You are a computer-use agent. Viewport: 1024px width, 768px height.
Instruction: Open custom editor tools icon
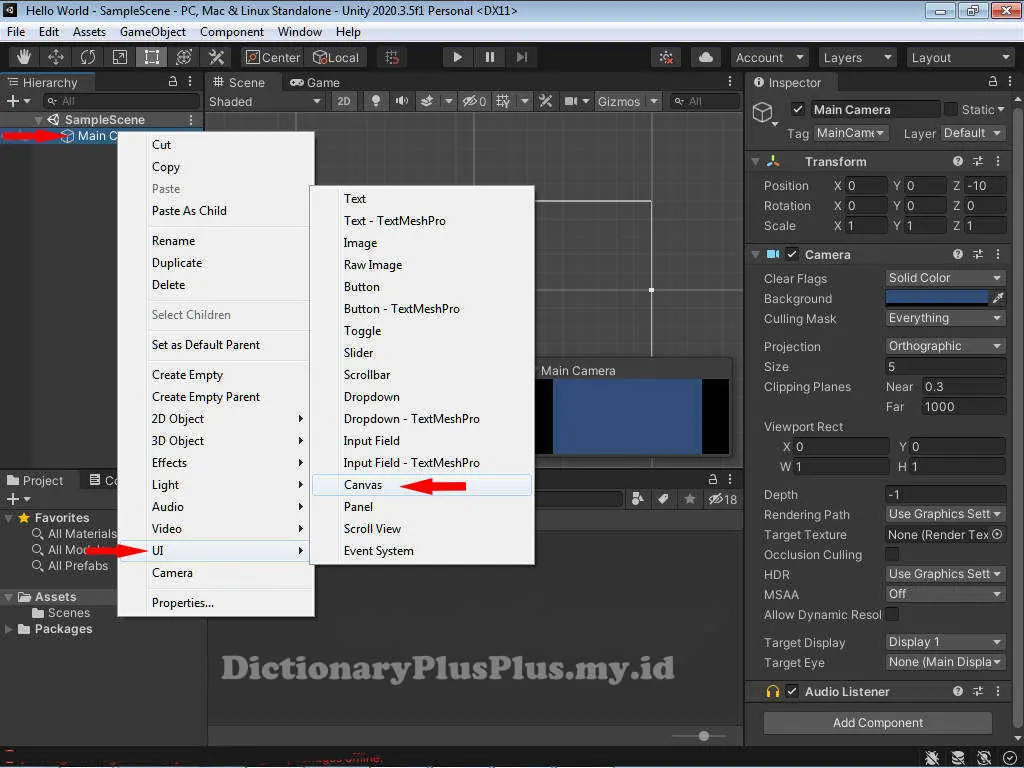216,57
